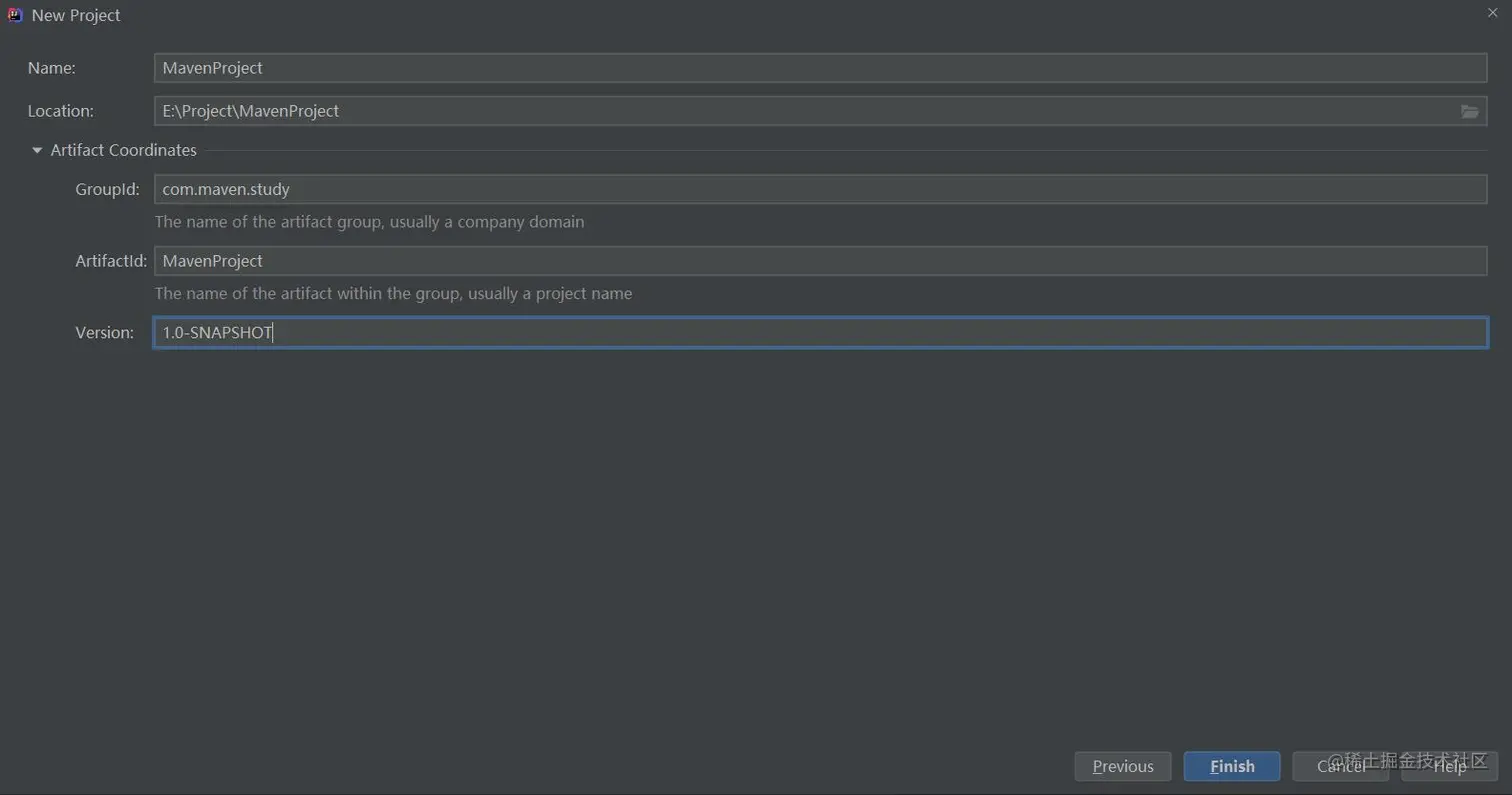Click the IntelliJ icon in title bar
The image size is (1512, 795).
pyautogui.click(x=15, y=15)
